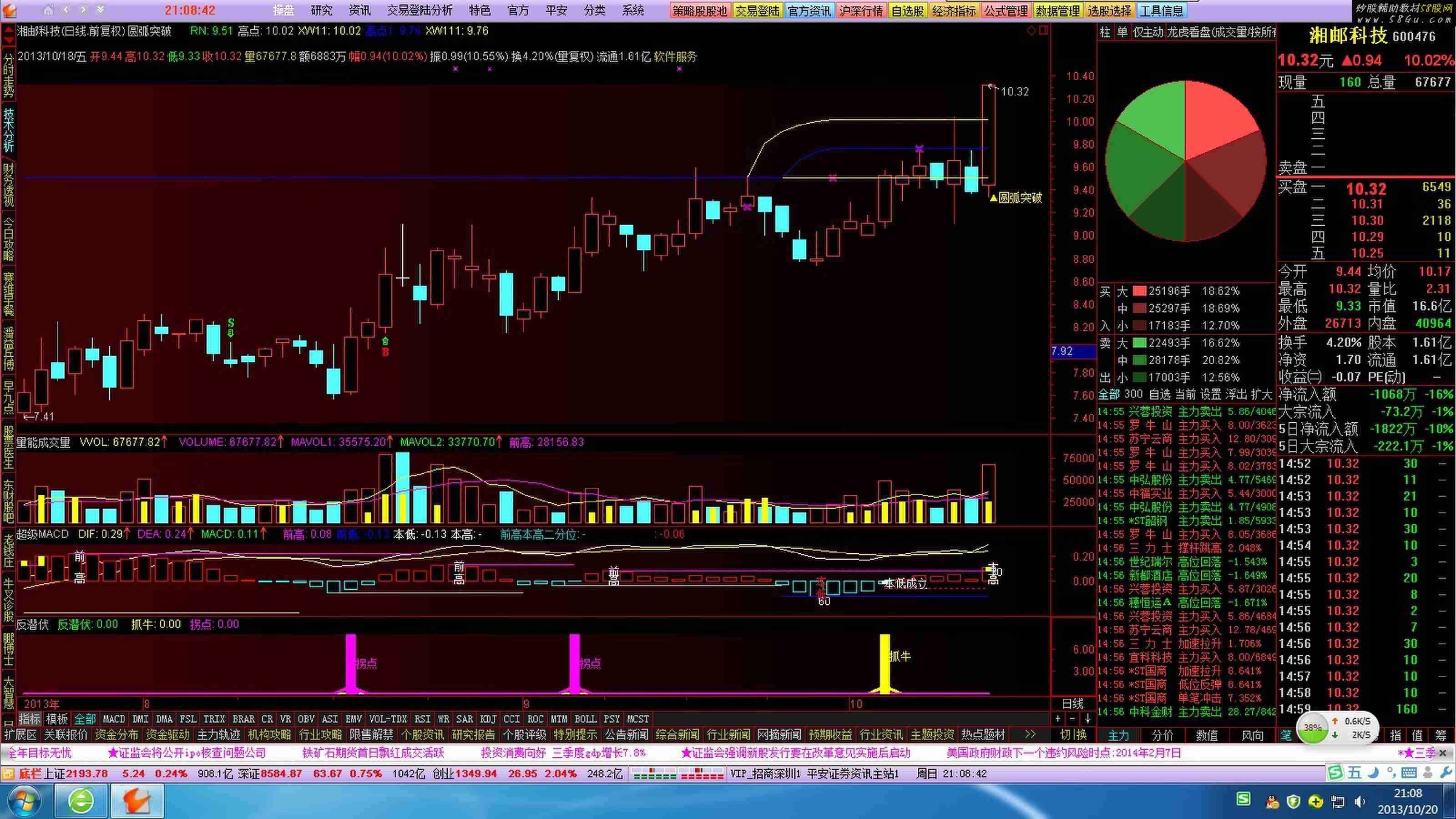Select the 筹 tab at bottom right
This screenshot has height=819, width=1456.
coord(1441,735)
